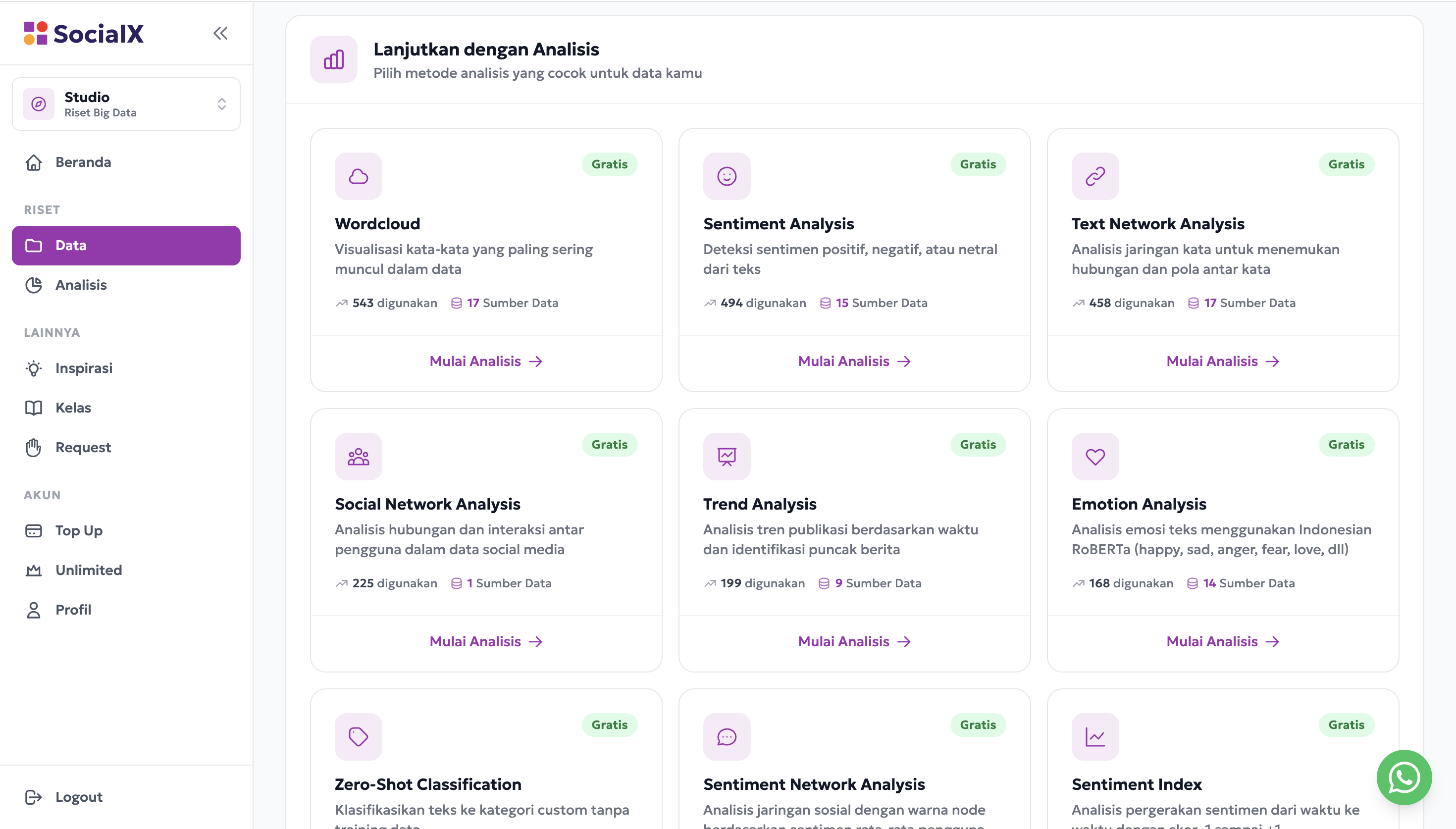The image size is (1456, 829).
Task: Click the Text Network Analysis link icon
Action: tap(1095, 176)
